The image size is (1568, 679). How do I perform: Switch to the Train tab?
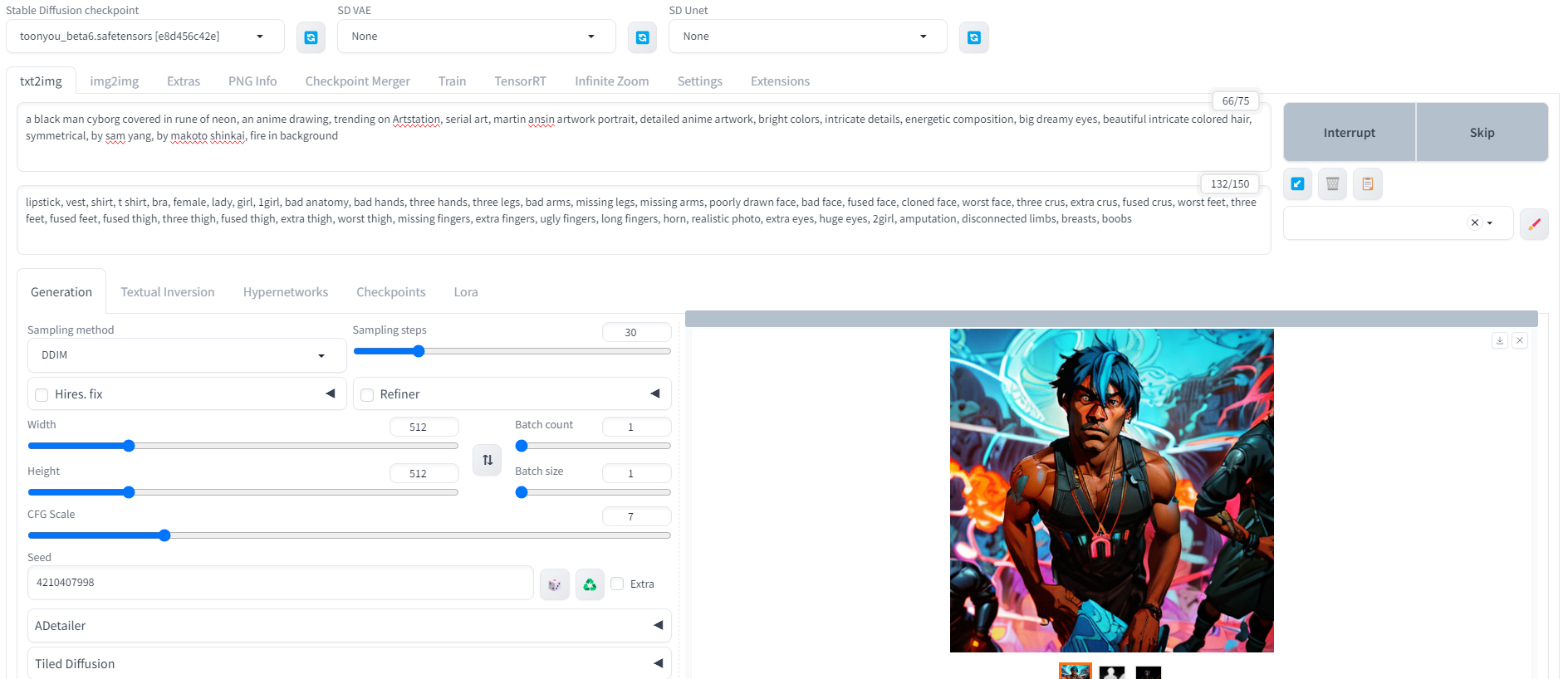[x=452, y=81]
